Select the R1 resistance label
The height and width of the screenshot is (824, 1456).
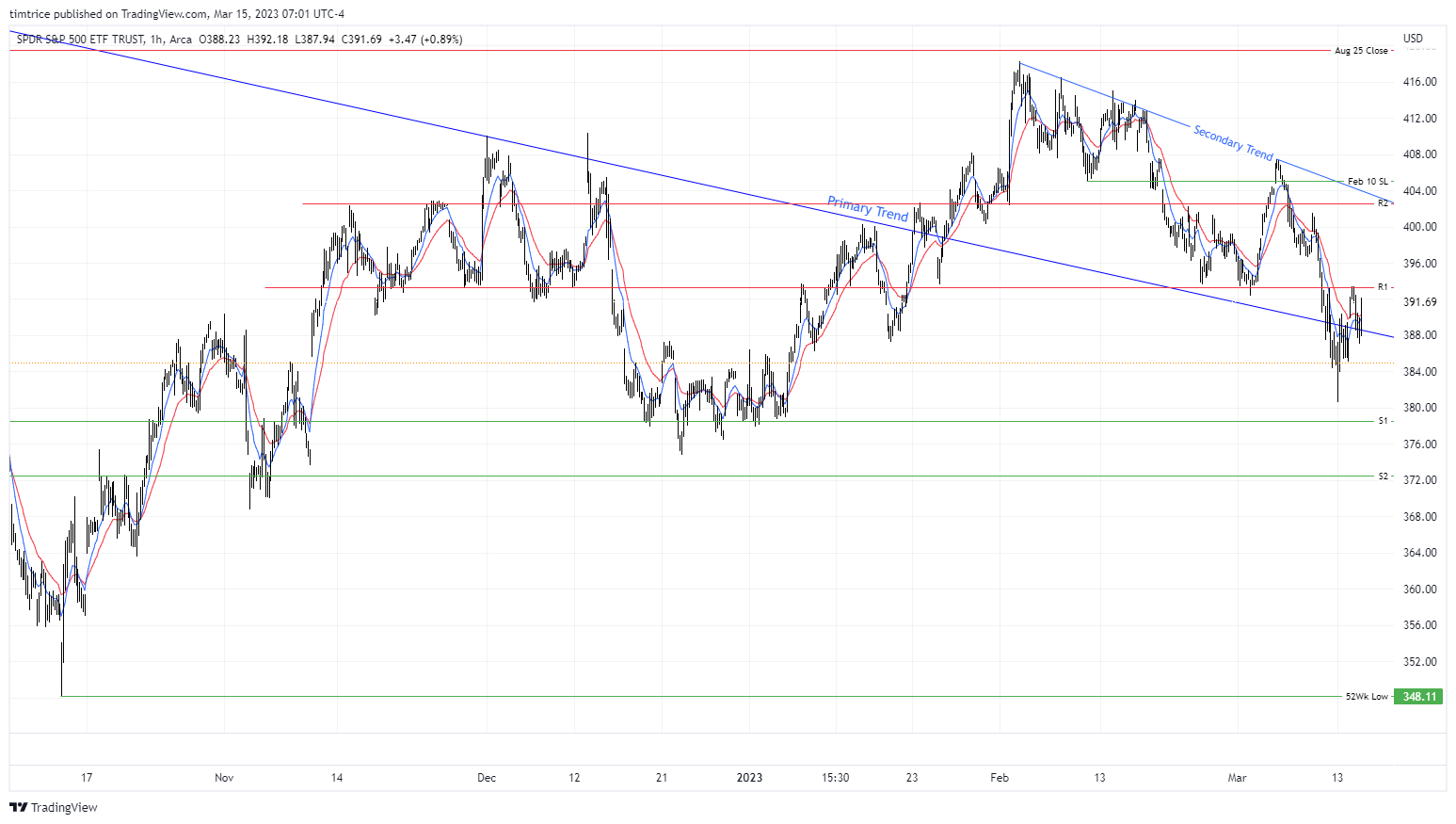coord(1383,287)
